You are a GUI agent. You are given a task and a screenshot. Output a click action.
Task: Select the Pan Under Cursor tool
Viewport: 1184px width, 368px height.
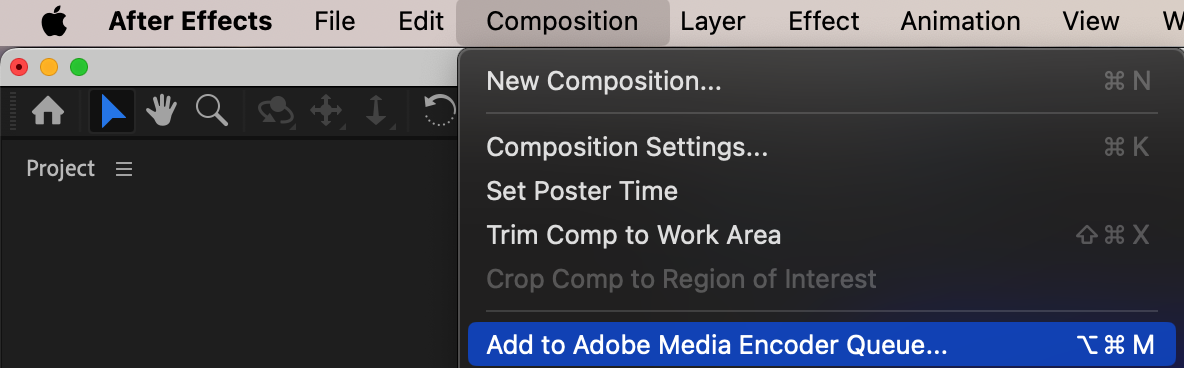click(x=326, y=112)
